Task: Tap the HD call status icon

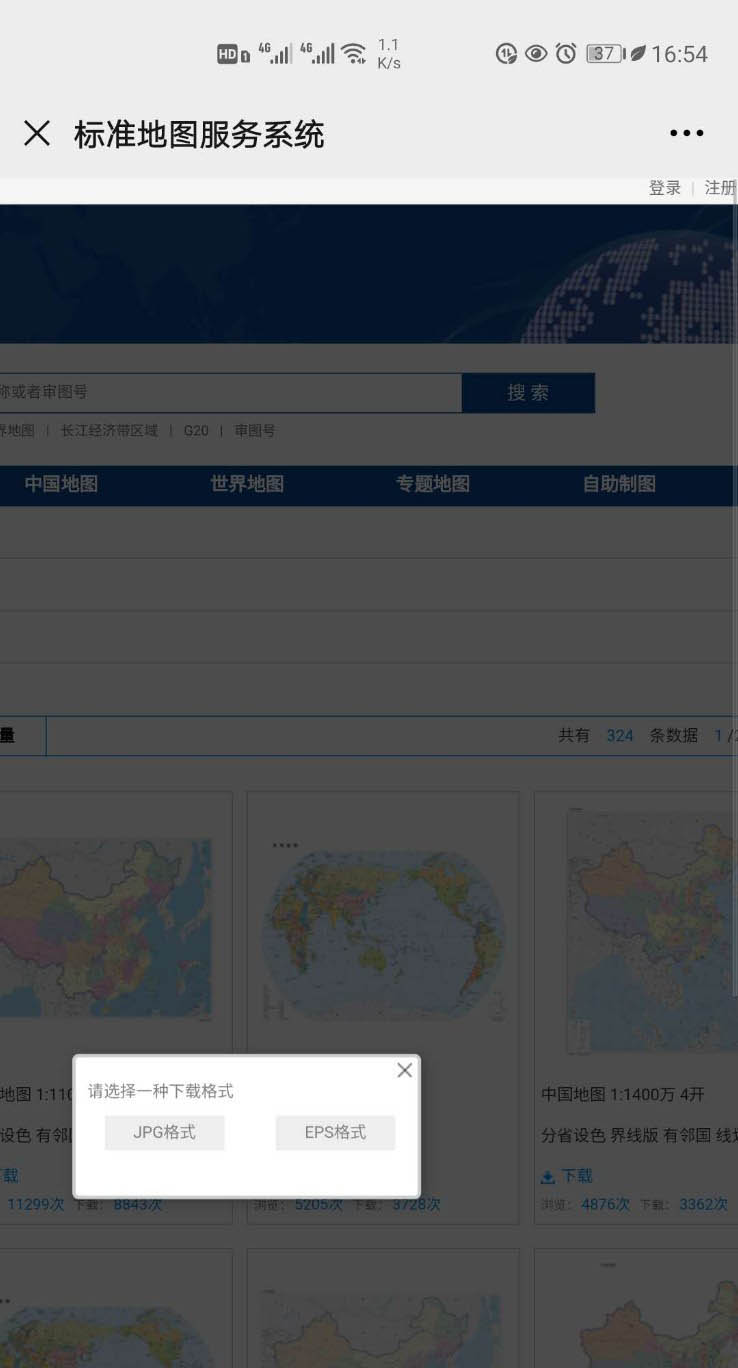Action: 233,54
